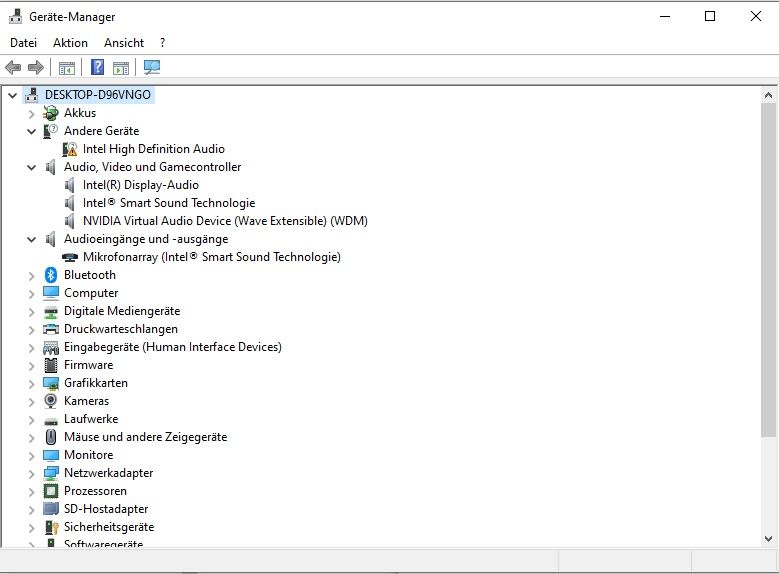Click the forward arrow in the toolbar
The width and height of the screenshot is (779, 574).
pyautogui.click(x=36, y=67)
